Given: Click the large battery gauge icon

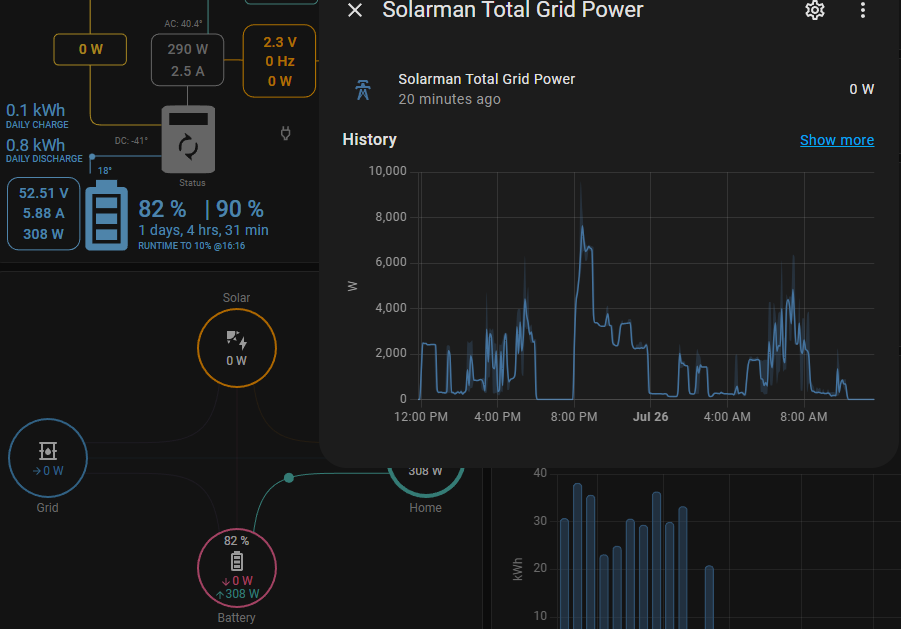Looking at the screenshot, I should [106, 213].
